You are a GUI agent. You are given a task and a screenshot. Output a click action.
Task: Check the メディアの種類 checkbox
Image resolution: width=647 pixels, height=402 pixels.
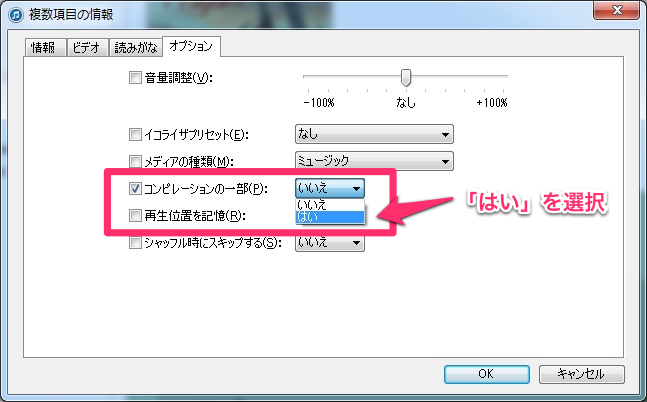[135, 161]
